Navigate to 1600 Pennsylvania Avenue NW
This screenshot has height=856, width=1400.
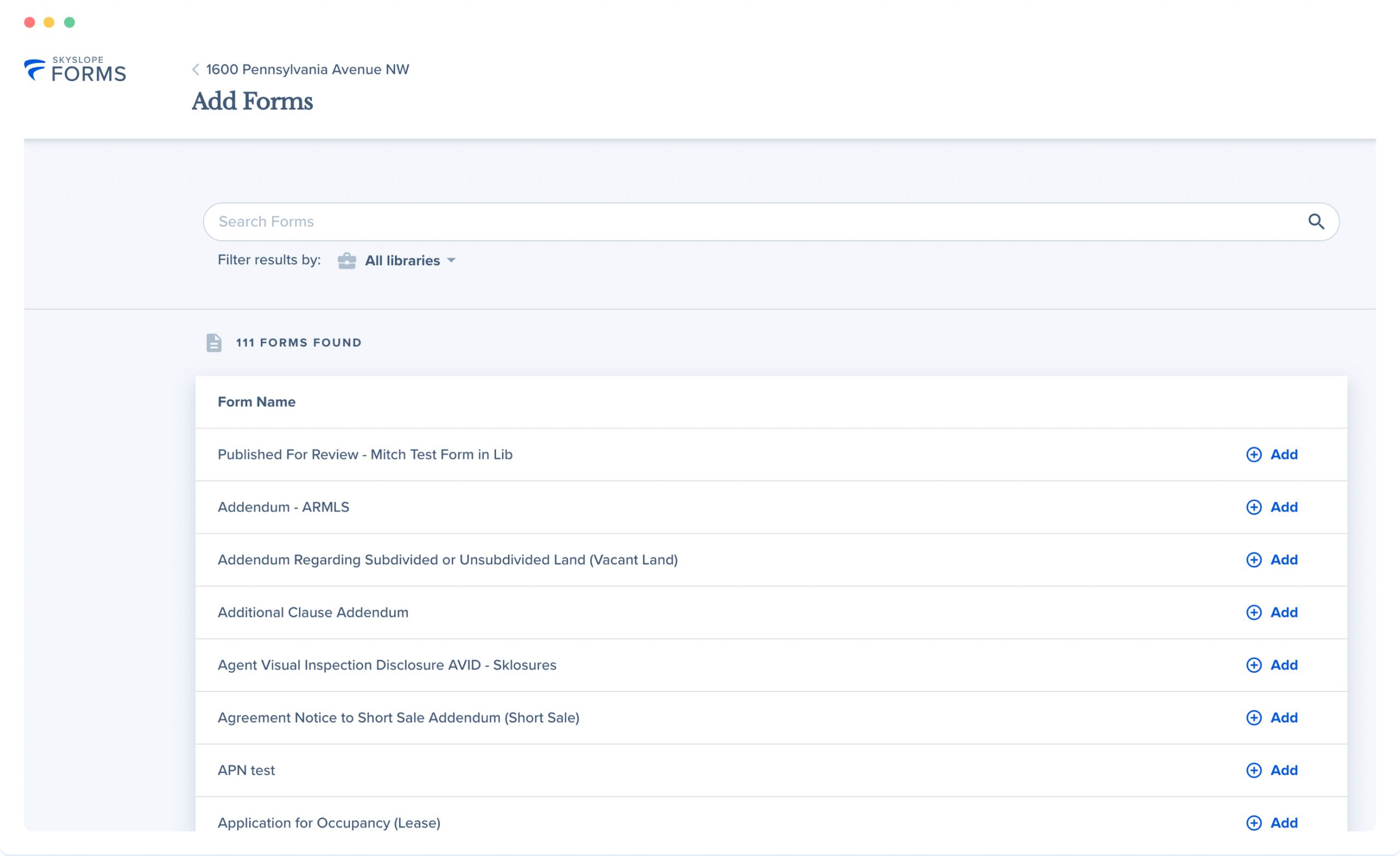(307, 69)
